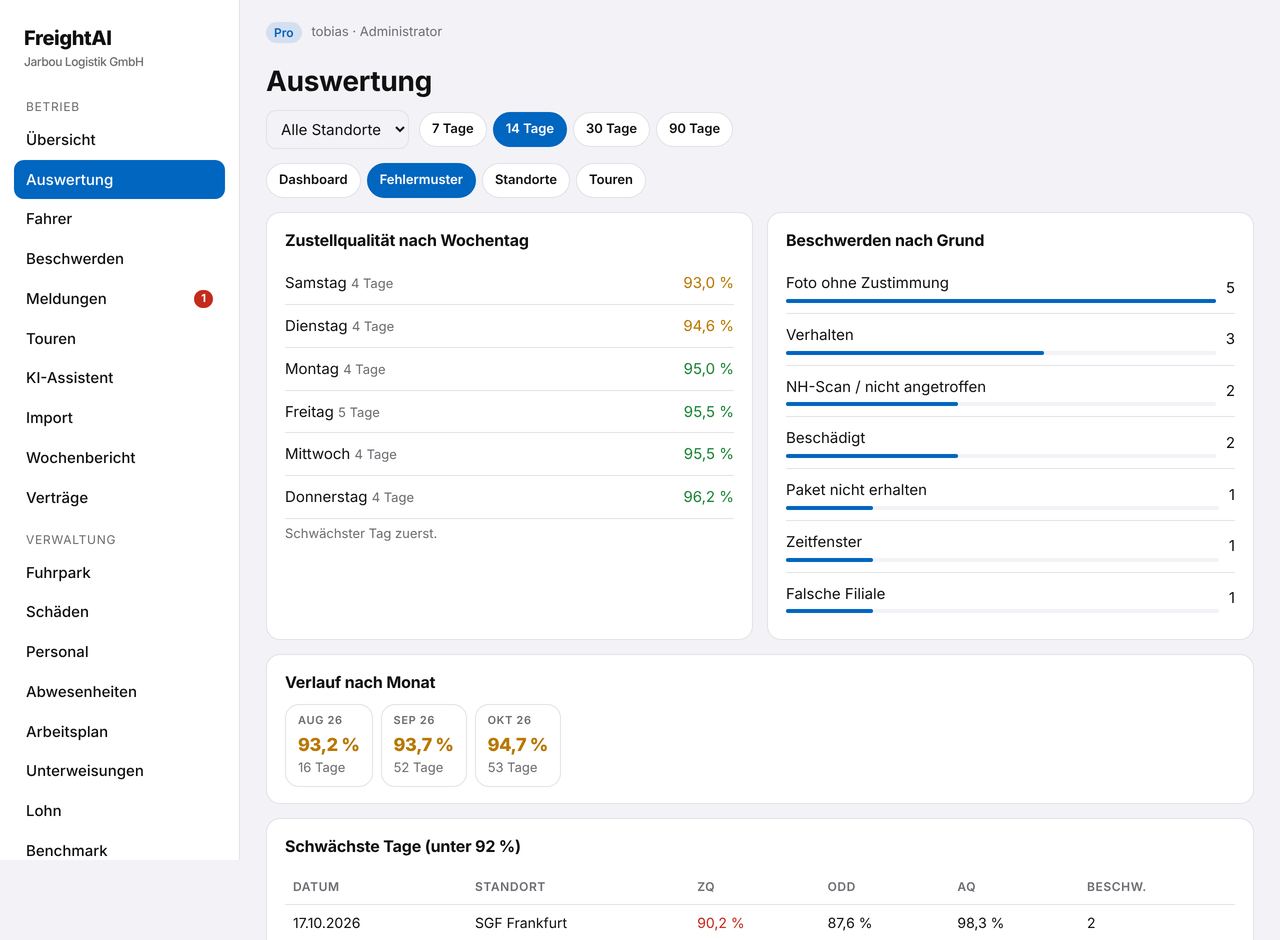Viewport: 1280px width, 940px height.
Task: Open the Alle Standorte location dropdown
Action: pos(337,129)
